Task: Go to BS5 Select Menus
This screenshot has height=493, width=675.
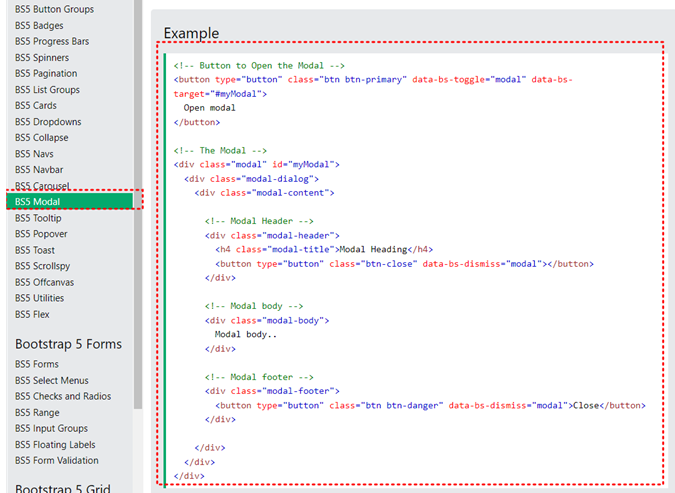Action: (x=52, y=381)
